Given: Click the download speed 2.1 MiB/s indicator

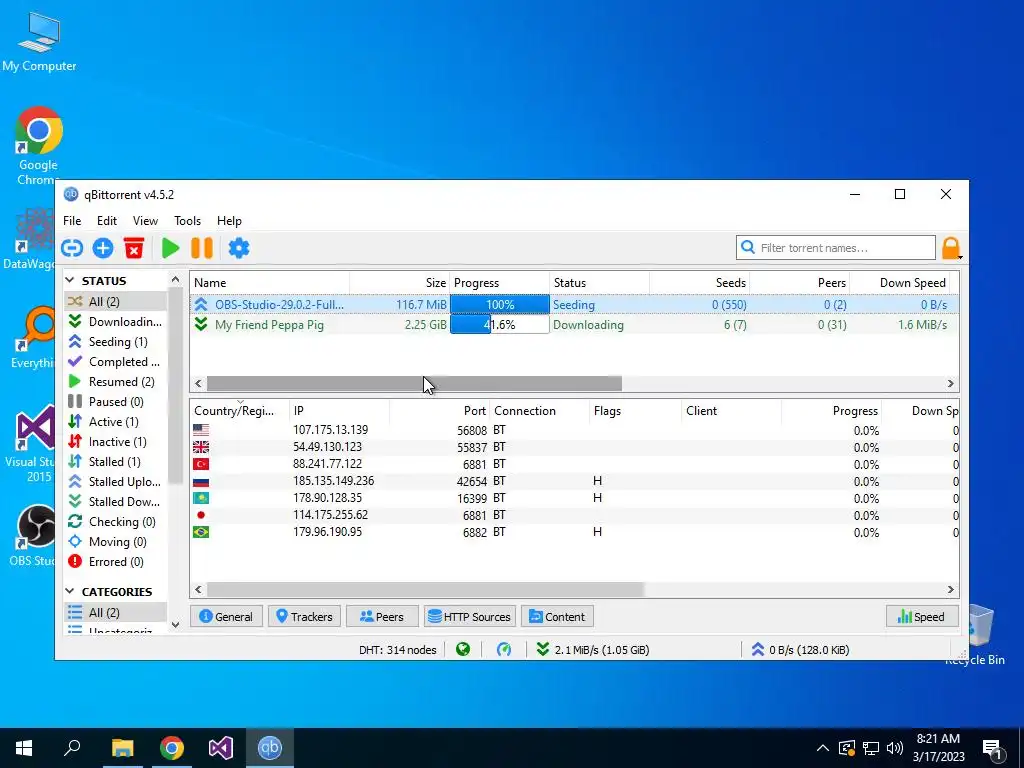Looking at the screenshot, I should 592,650.
